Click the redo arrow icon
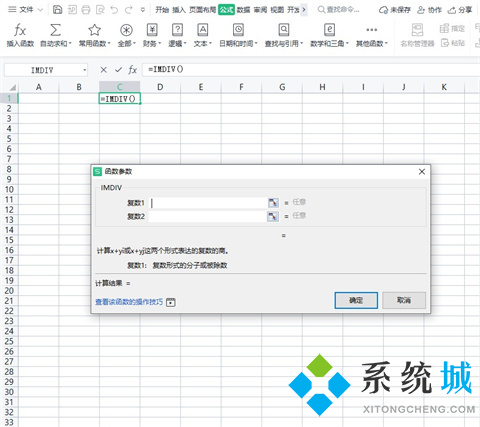 (129, 10)
